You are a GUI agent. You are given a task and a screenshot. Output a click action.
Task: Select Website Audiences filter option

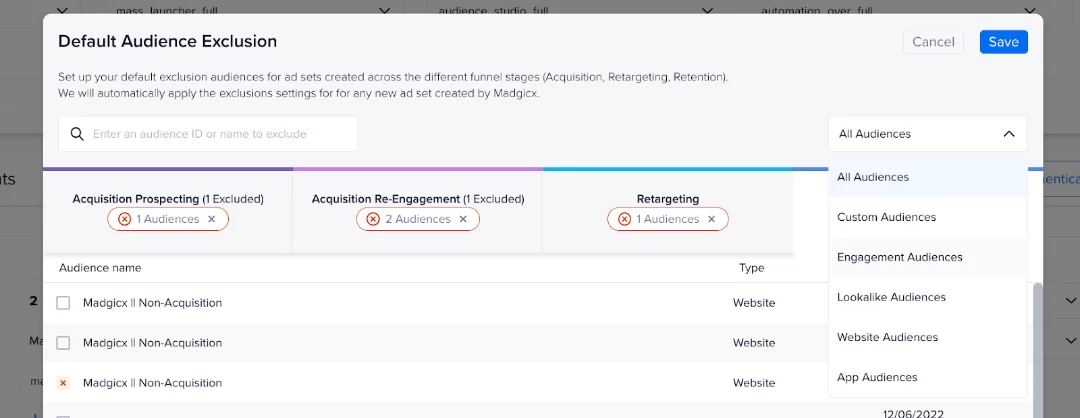pos(928,337)
